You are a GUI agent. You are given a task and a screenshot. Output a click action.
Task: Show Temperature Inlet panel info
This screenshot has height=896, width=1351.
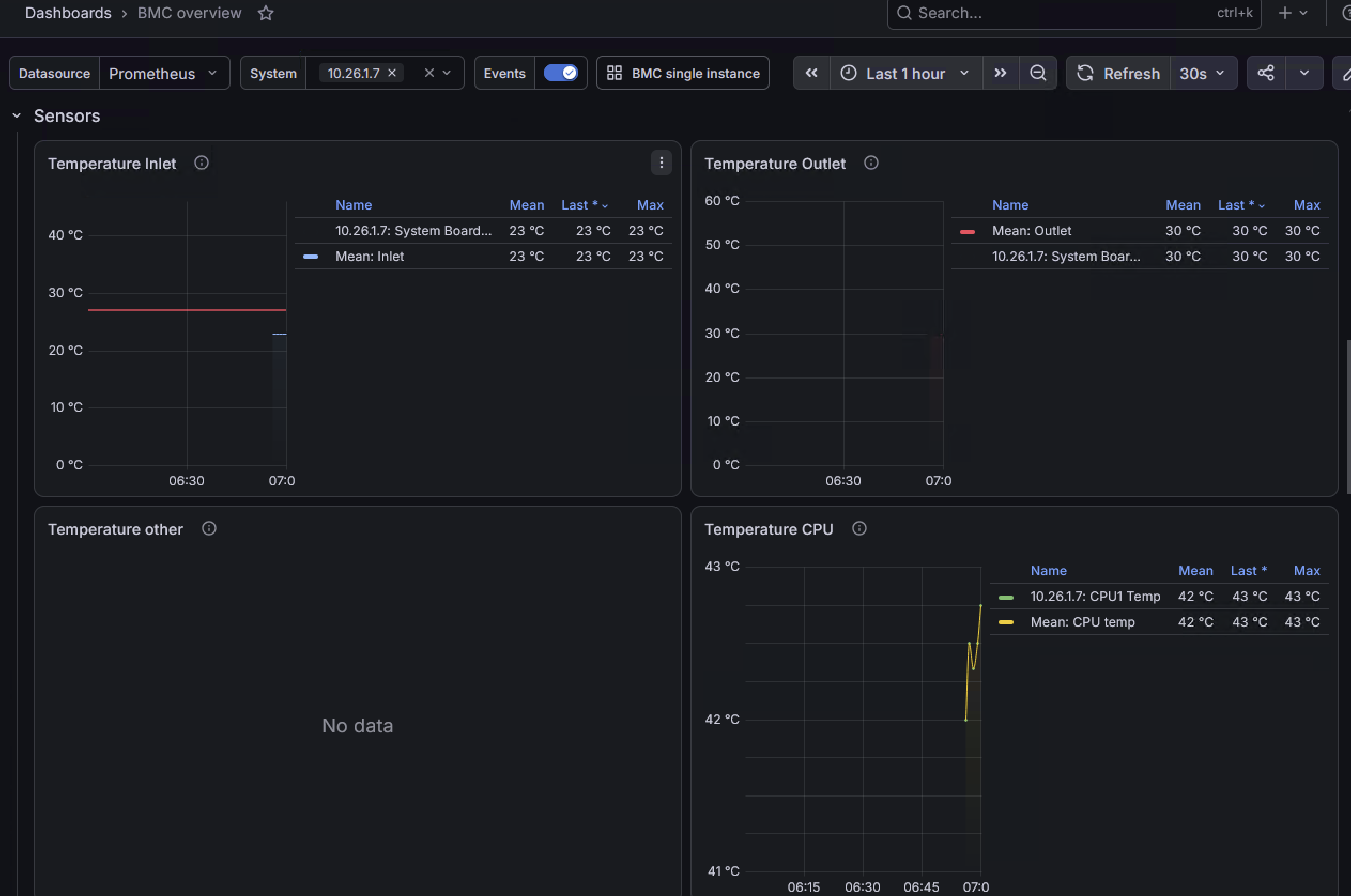click(x=201, y=163)
